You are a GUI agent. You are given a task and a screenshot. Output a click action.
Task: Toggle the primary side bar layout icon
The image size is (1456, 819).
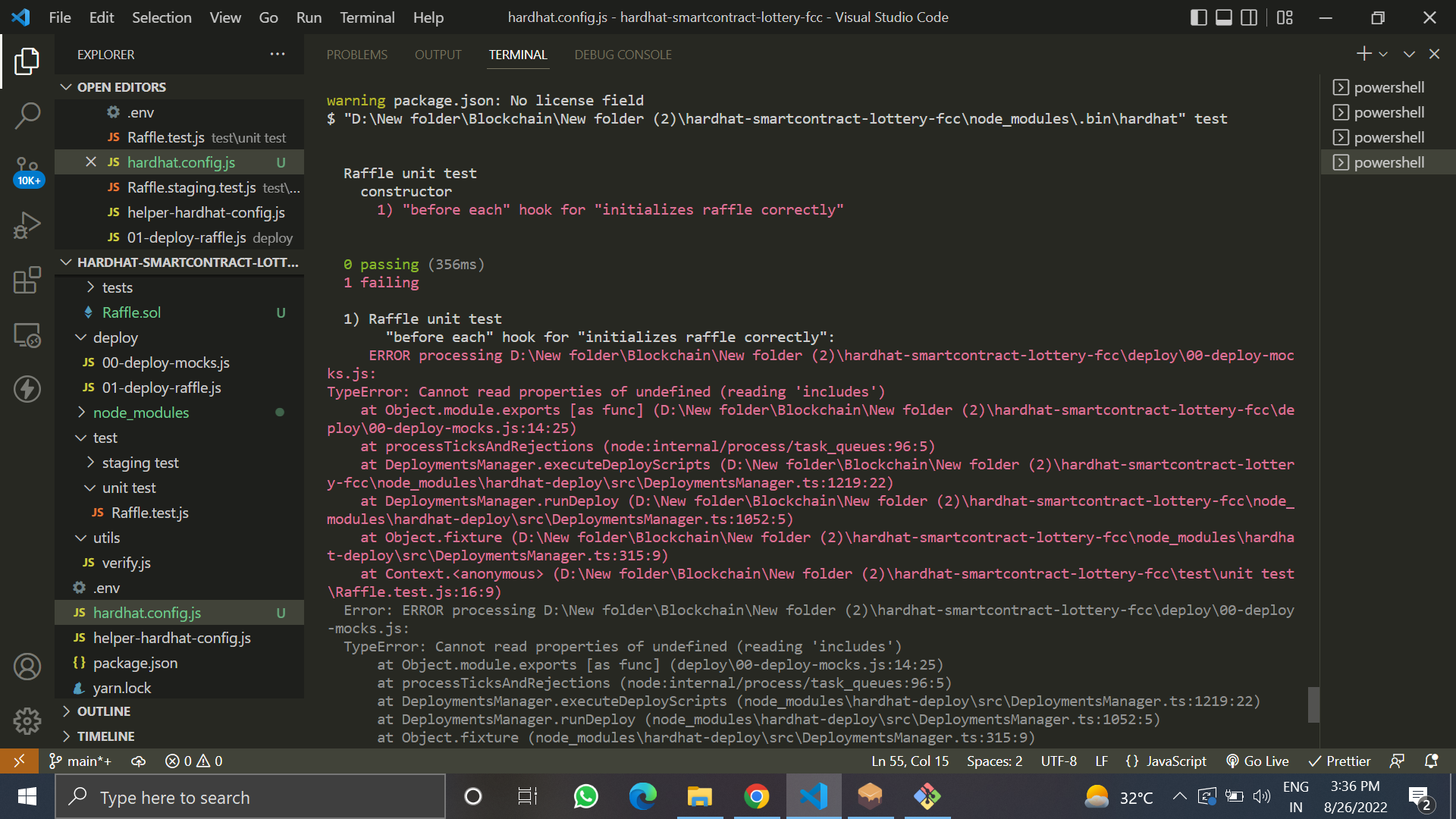(1199, 17)
